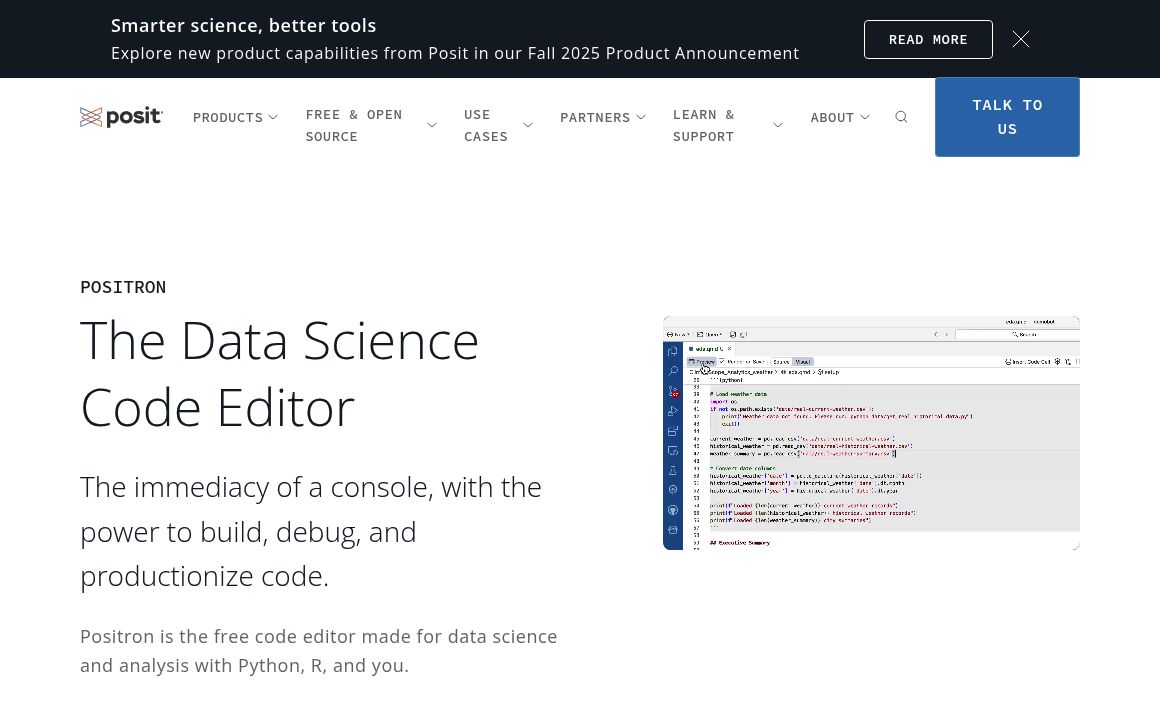Switch editor to Source mode
Viewport: 1160px width, 720px height.
click(x=781, y=361)
